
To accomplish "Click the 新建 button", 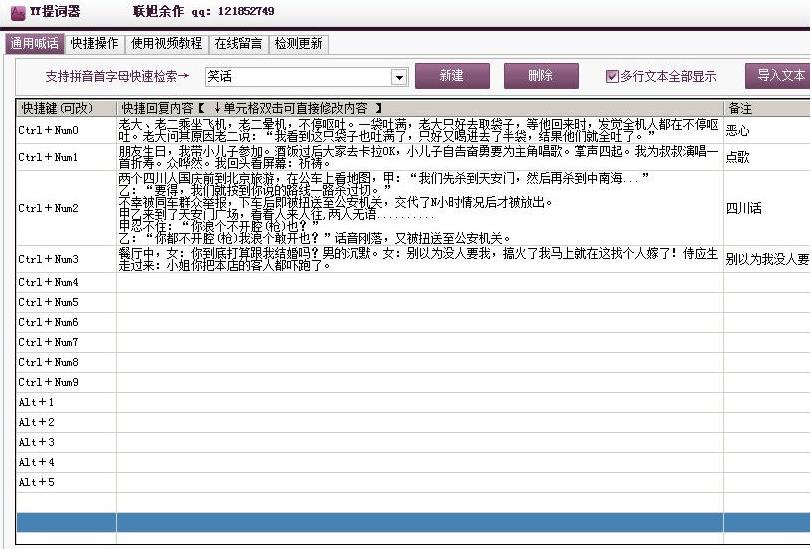I will pyautogui.click(x=452, y=76).
